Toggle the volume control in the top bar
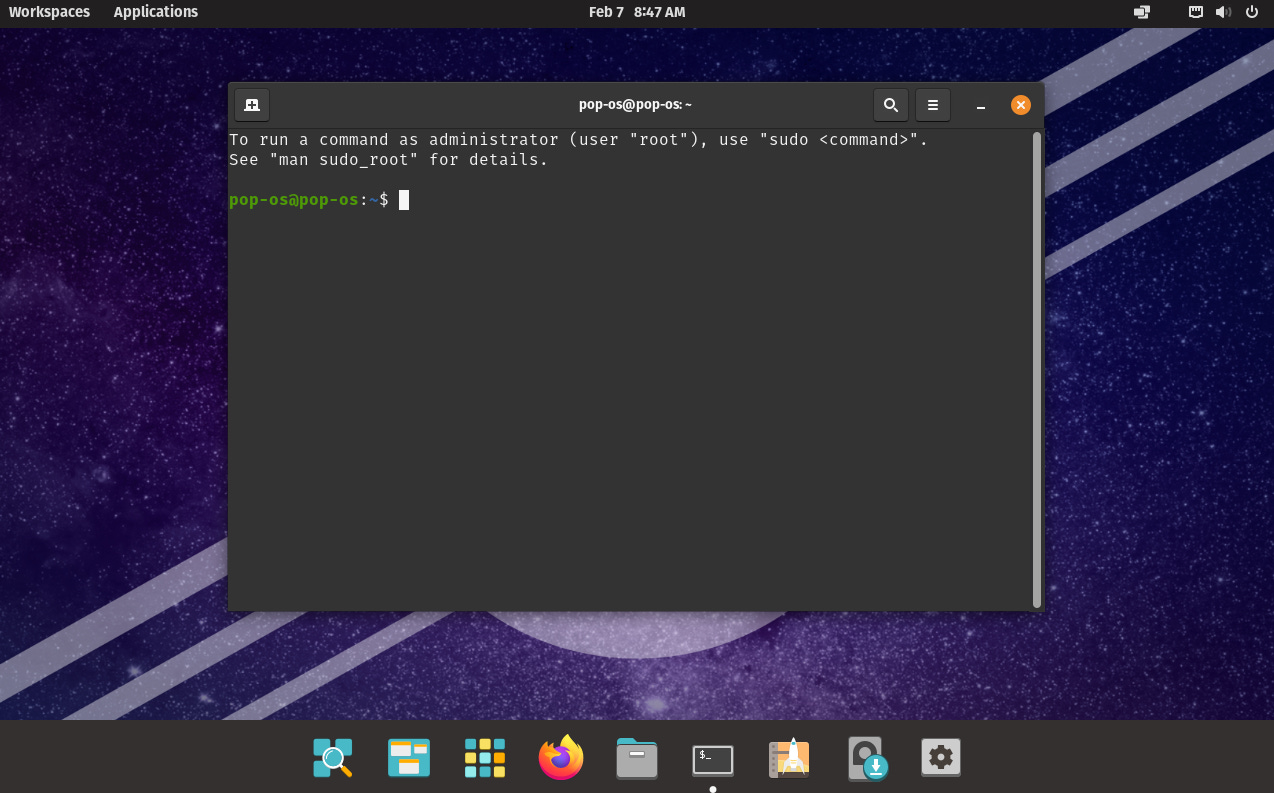Viewport: 1274px width, 793px height. point(1222,12)
